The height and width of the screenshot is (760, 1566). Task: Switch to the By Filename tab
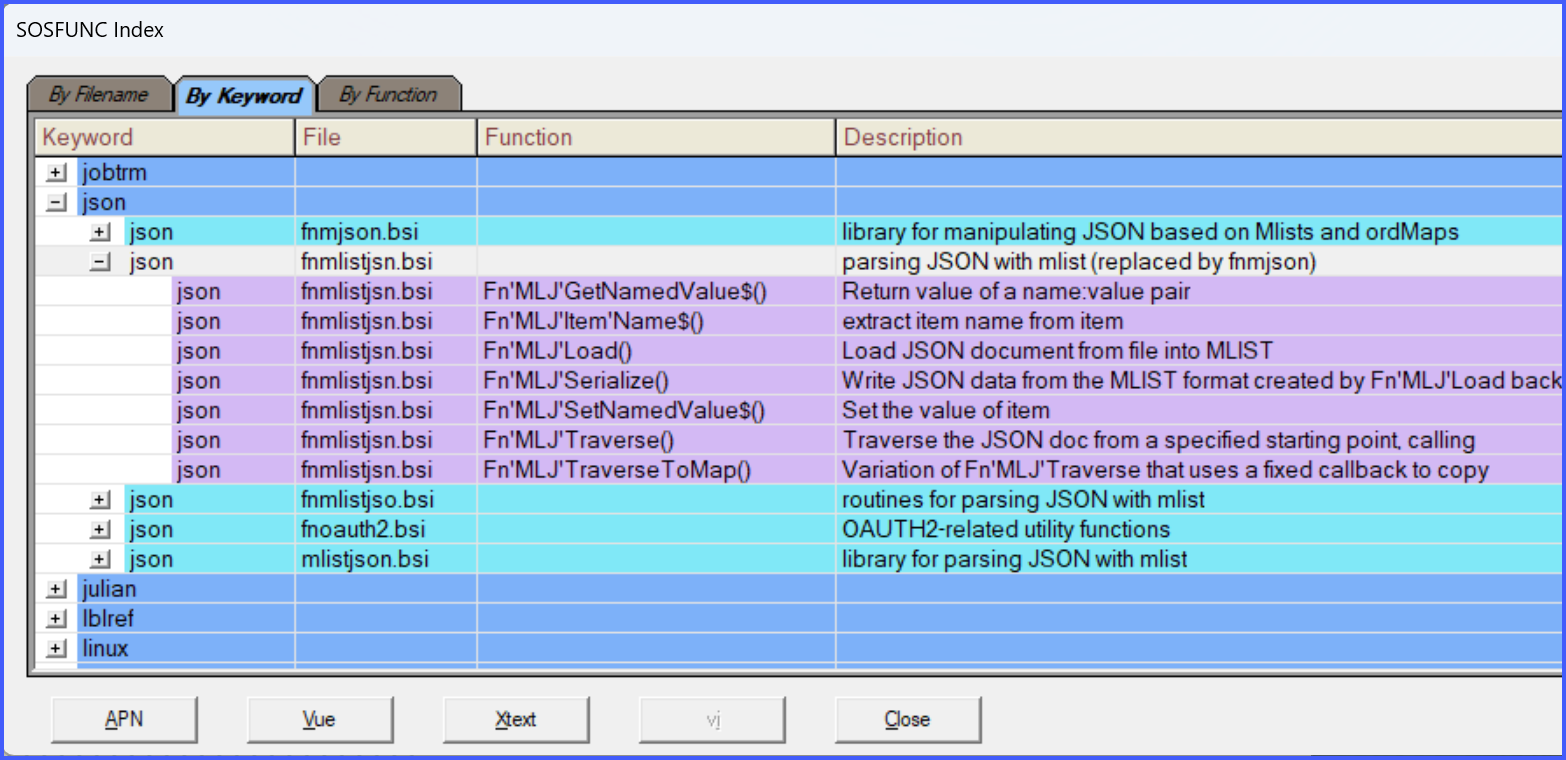point(98,95)
